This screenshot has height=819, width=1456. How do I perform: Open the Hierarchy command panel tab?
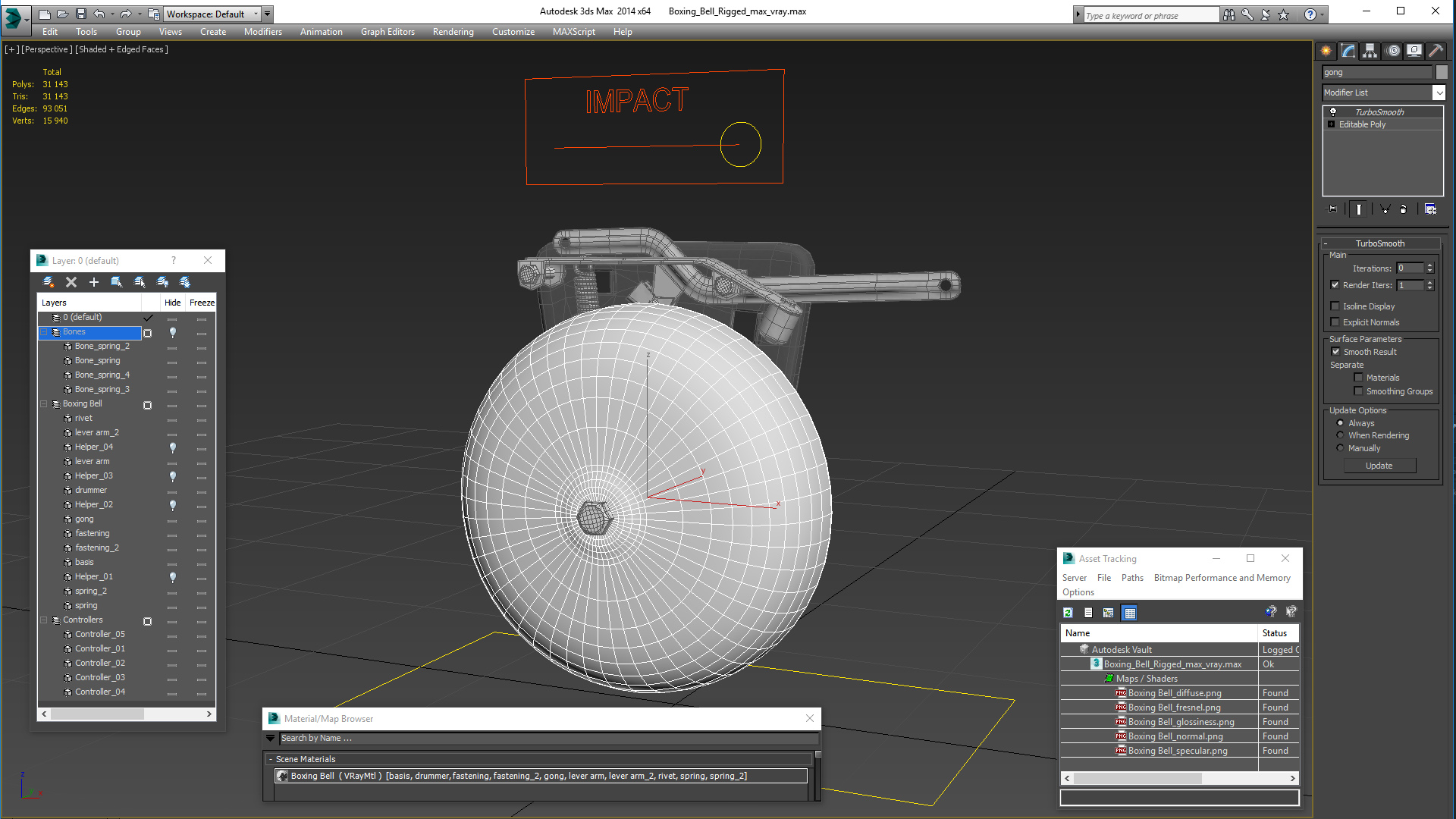1370,51
